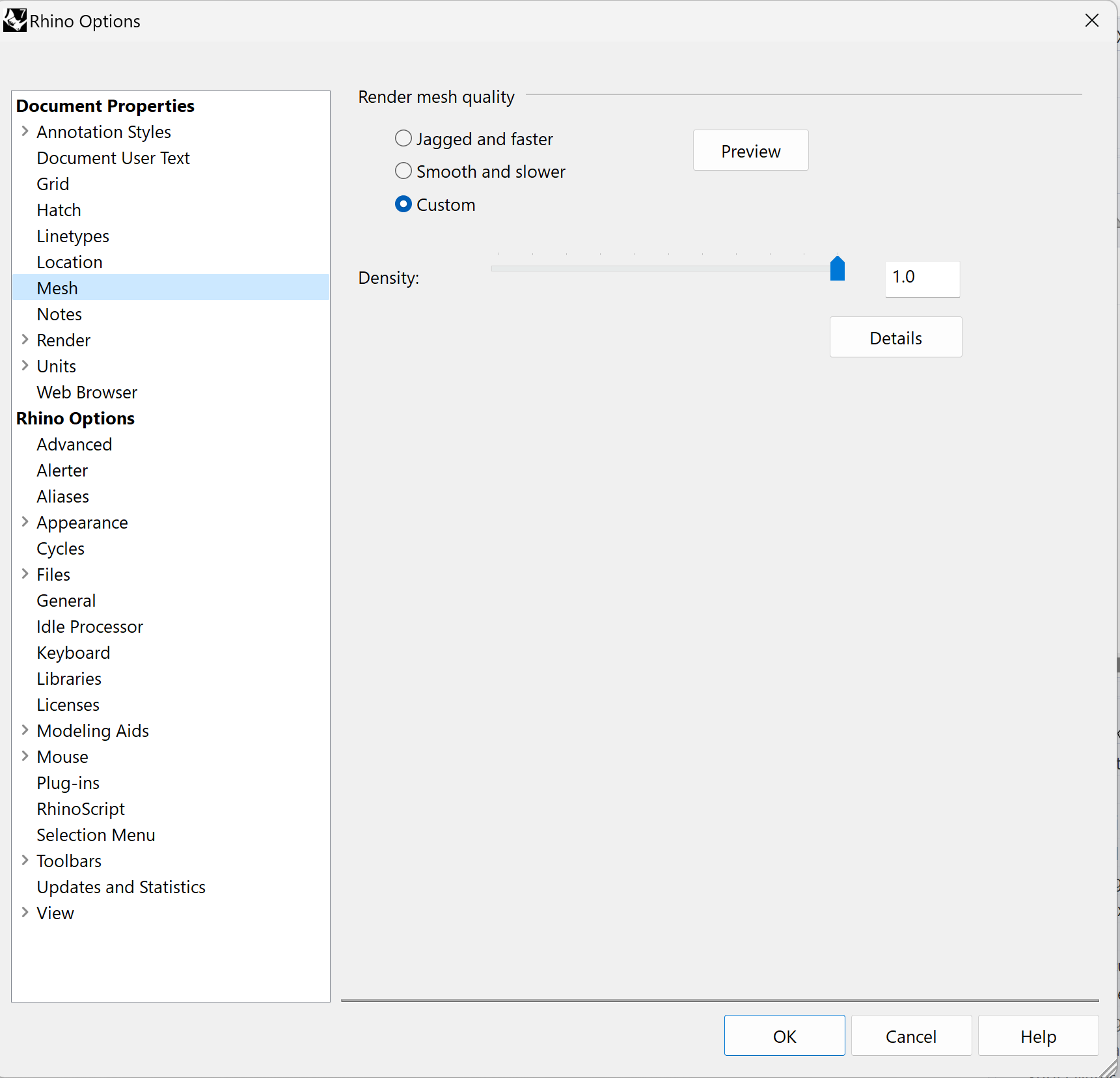Open the Selection Menu options page
Screen dimensions: 1120x1078
click(96, 835)
